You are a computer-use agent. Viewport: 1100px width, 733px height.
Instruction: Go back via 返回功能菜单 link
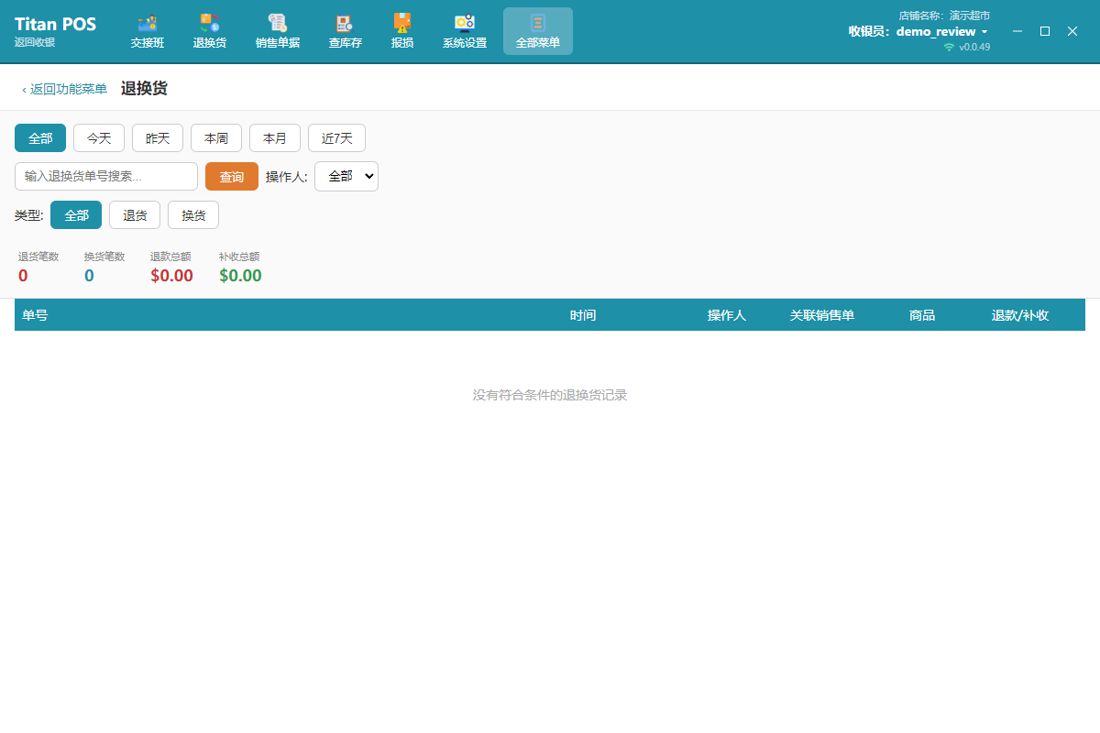[x=65, y=89]
